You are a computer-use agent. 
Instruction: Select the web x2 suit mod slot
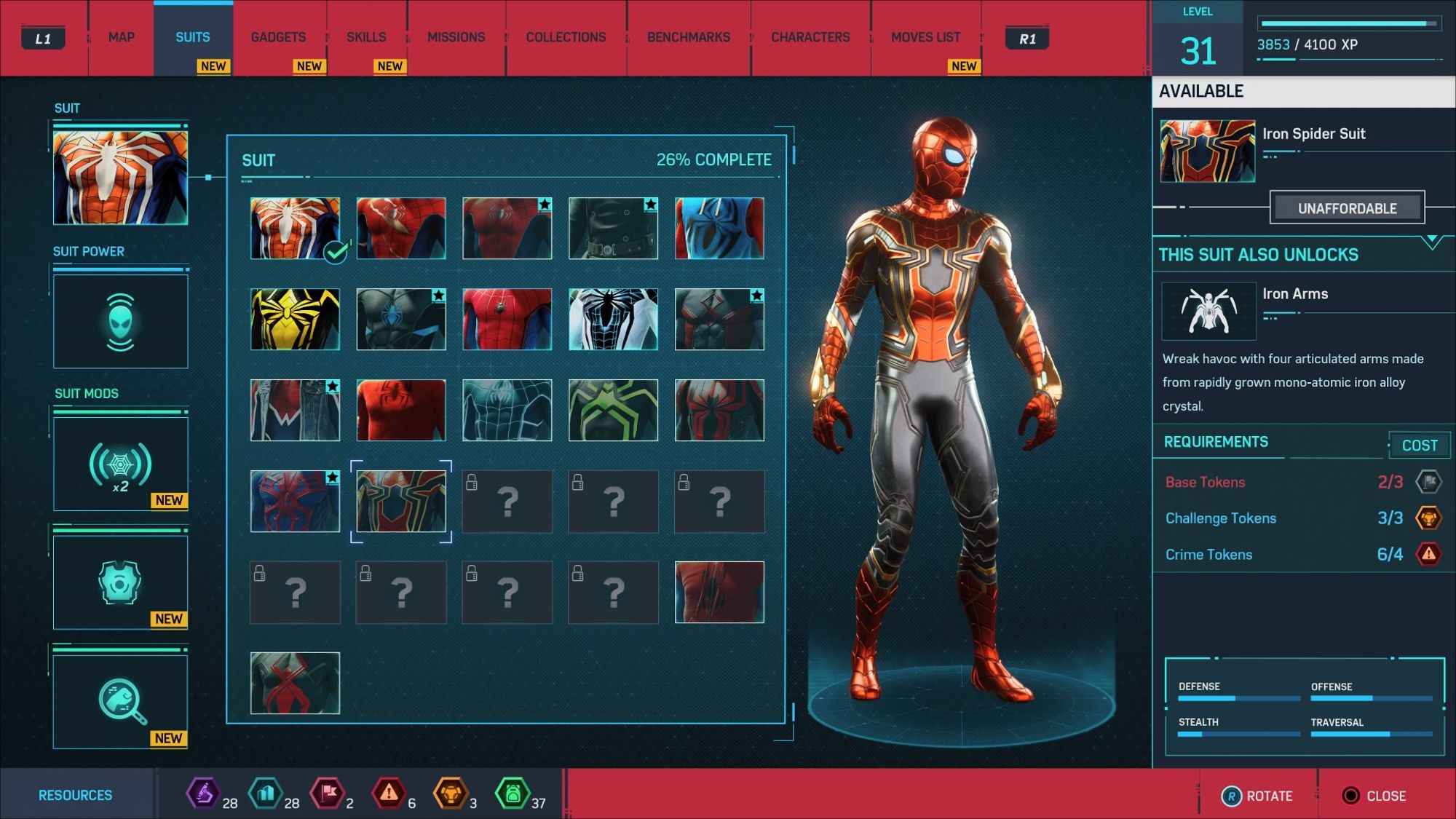(120, 464)
